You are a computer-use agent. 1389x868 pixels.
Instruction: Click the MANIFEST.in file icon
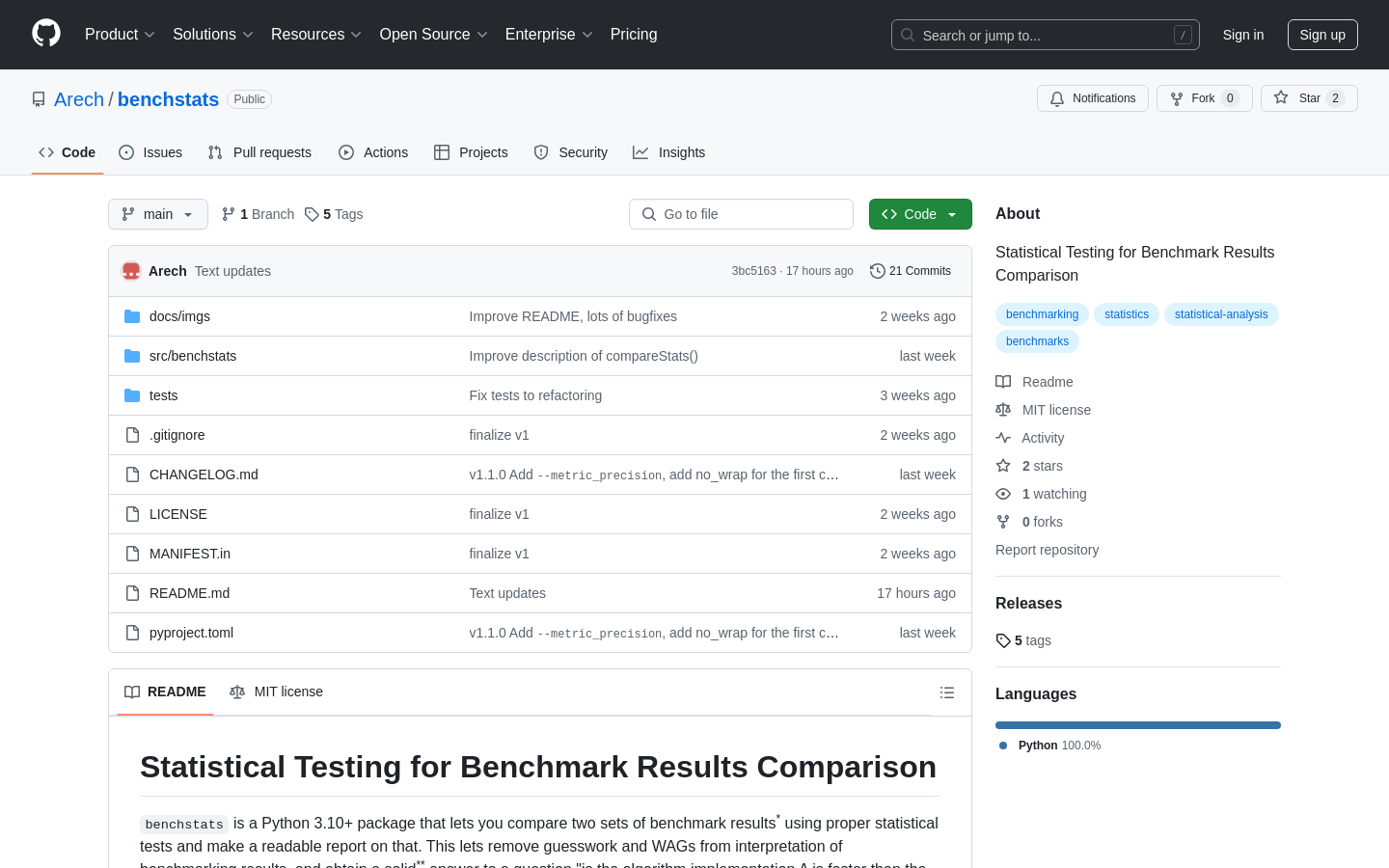coord(132,554)
